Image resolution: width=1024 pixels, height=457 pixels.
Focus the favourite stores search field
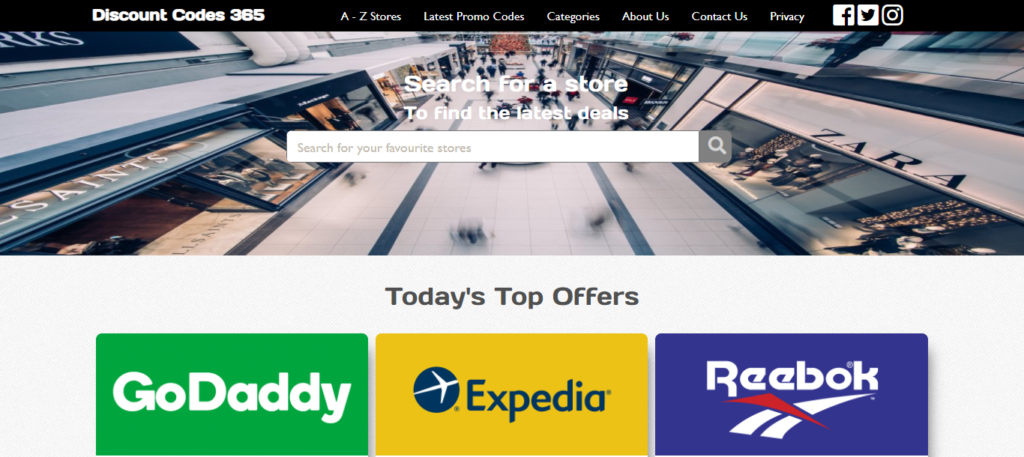(492, 146)
